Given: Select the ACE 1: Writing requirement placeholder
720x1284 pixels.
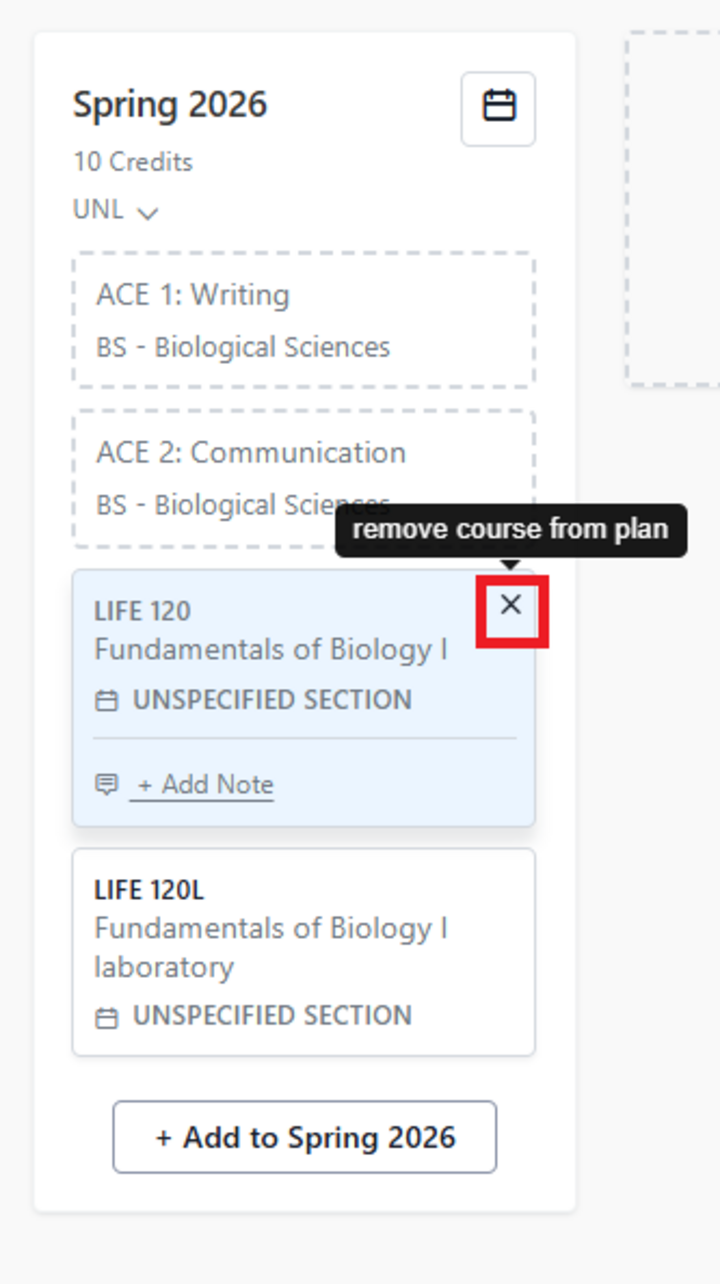Looking at the screenshot, I should pyautogui.click(x=303, y=320).
